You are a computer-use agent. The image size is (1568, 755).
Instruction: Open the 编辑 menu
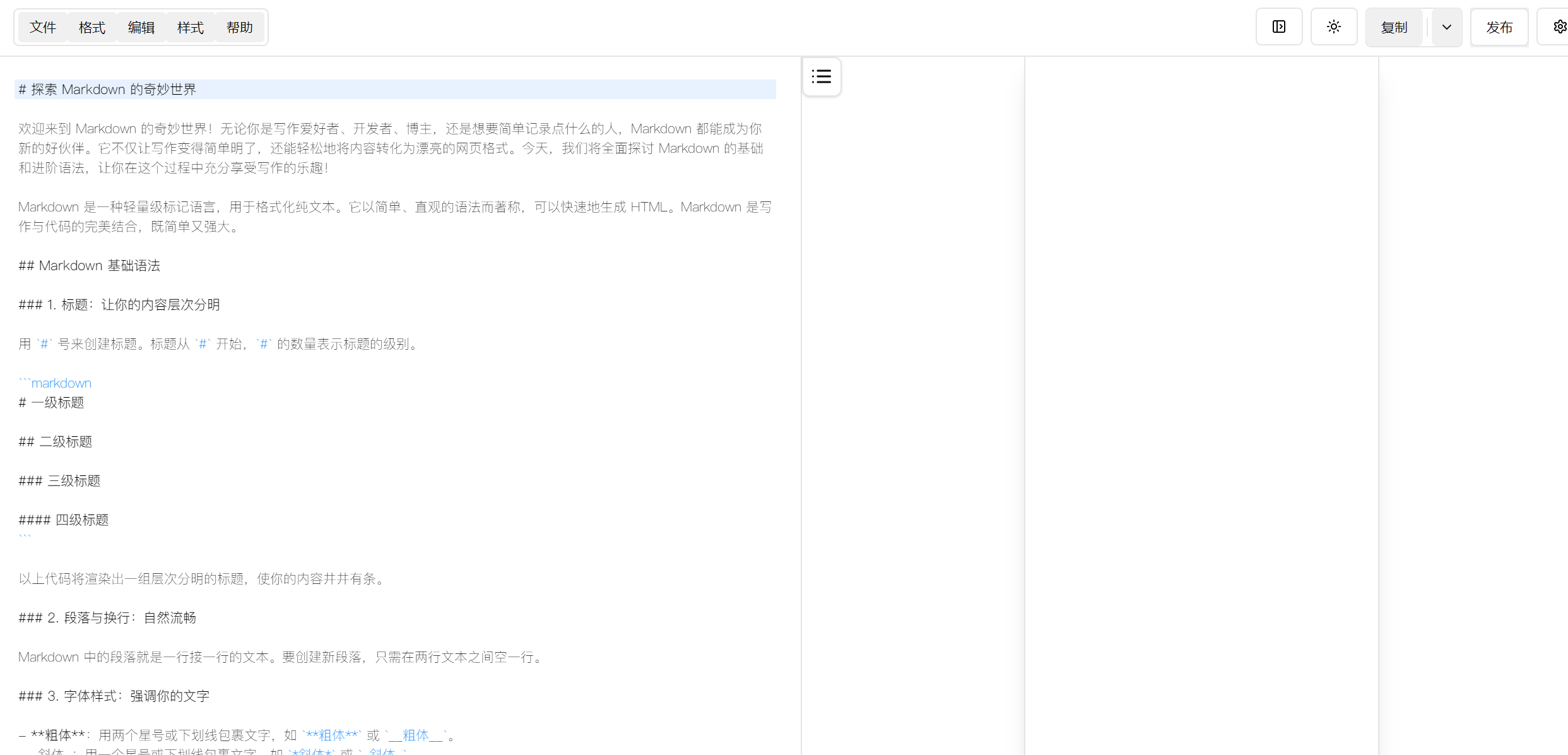coord(141,27)
